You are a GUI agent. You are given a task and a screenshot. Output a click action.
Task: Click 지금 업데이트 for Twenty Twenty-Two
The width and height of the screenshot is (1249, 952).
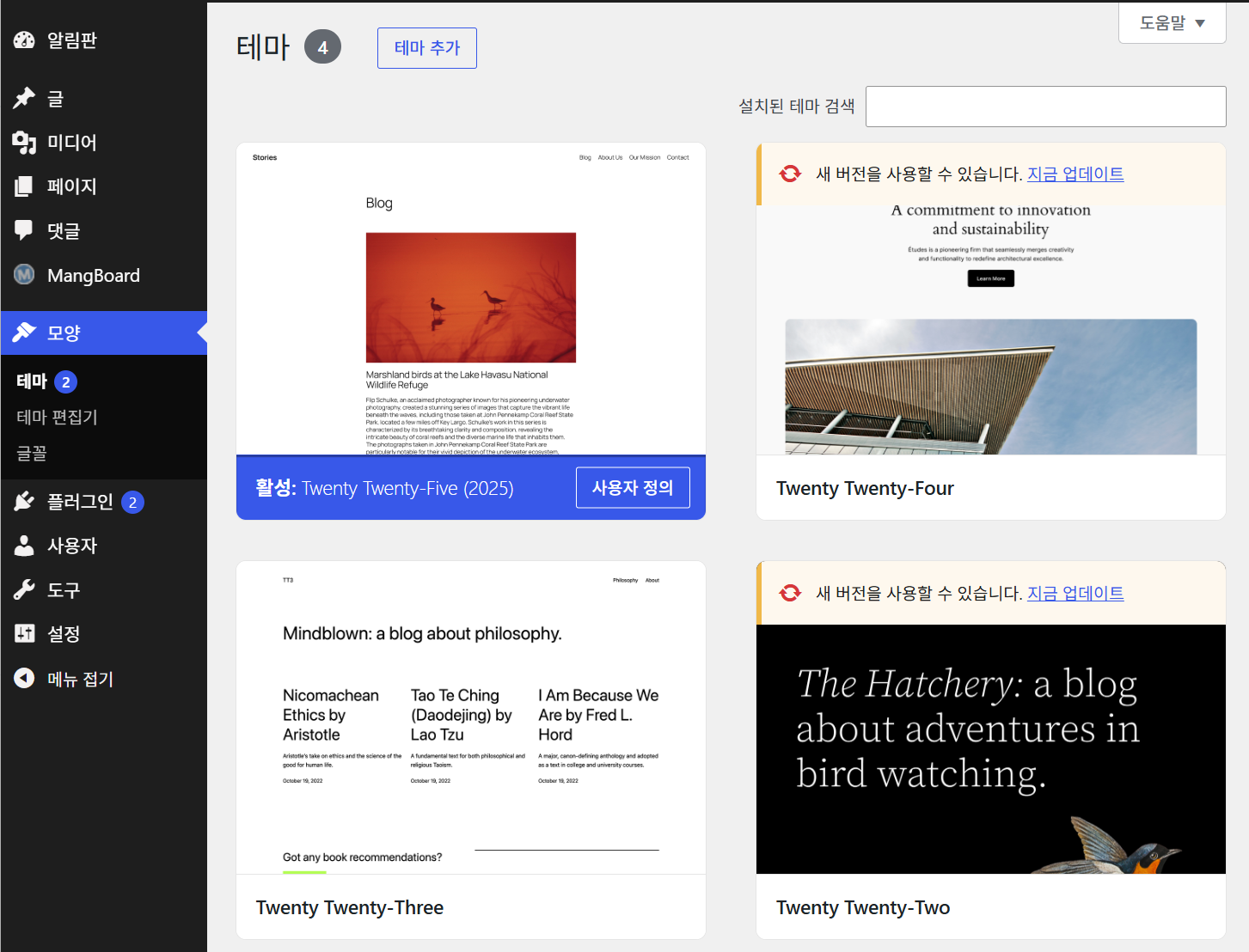point(1075,594)
